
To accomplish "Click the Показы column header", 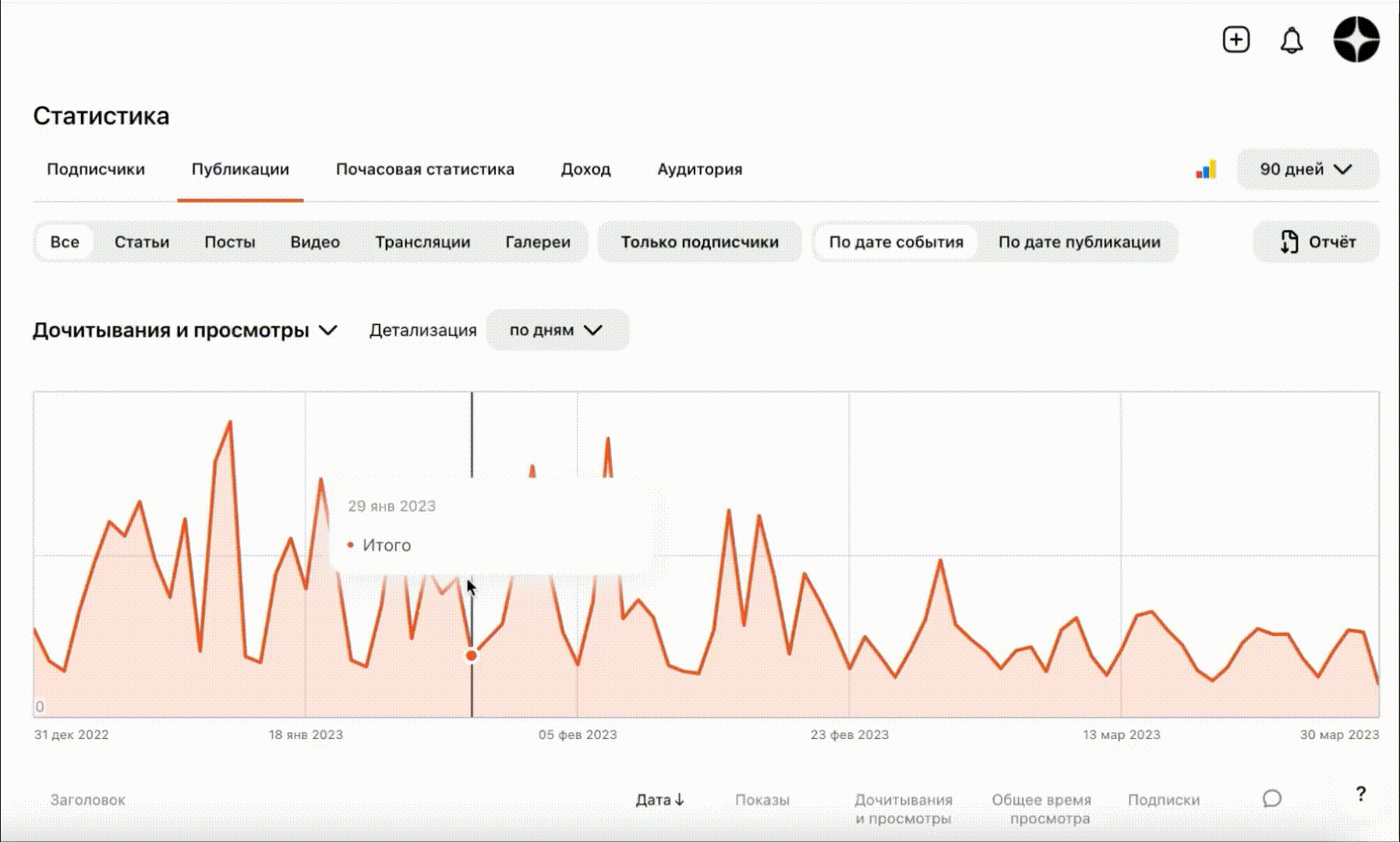I will click(x=762, y=800).
